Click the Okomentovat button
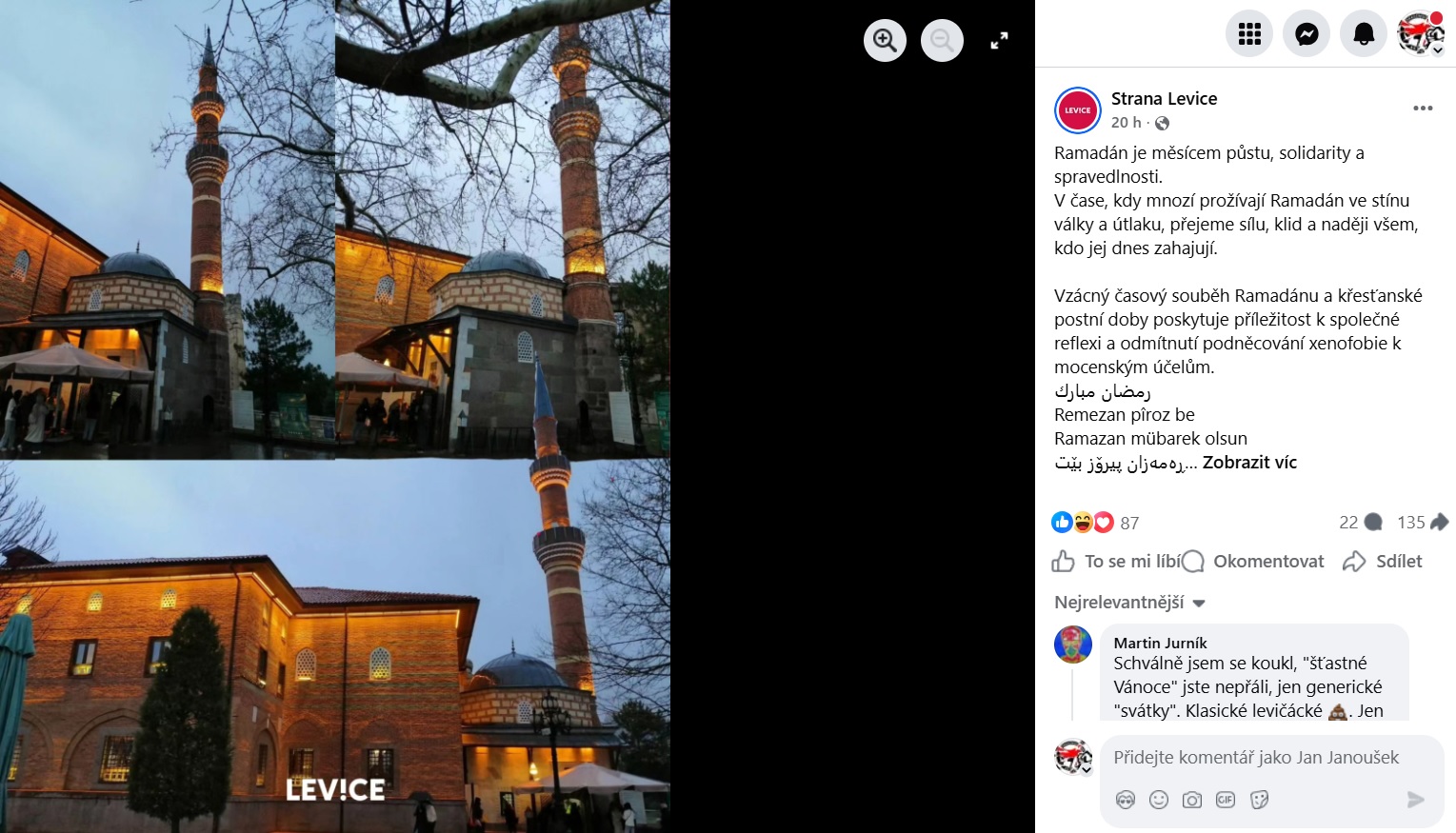Image resolution: width=1456 pixels, height=833 pixels. point(1253,562)
